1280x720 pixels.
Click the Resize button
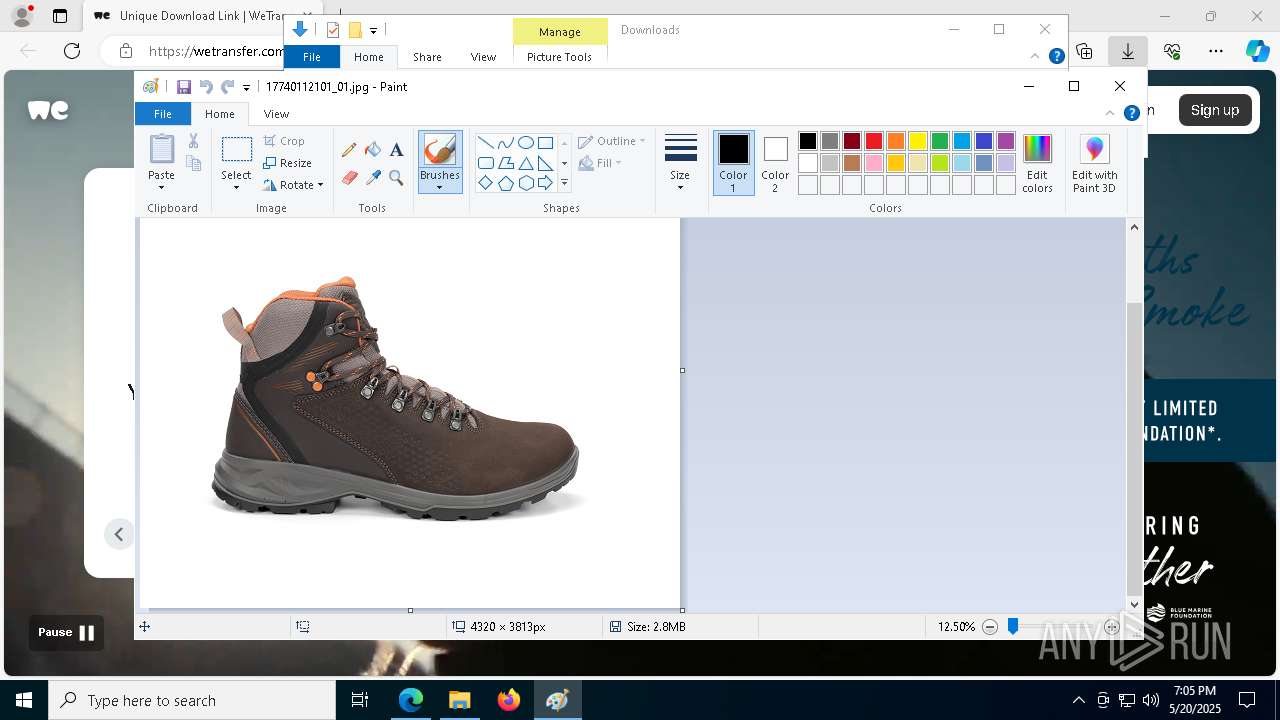(288, 163)
